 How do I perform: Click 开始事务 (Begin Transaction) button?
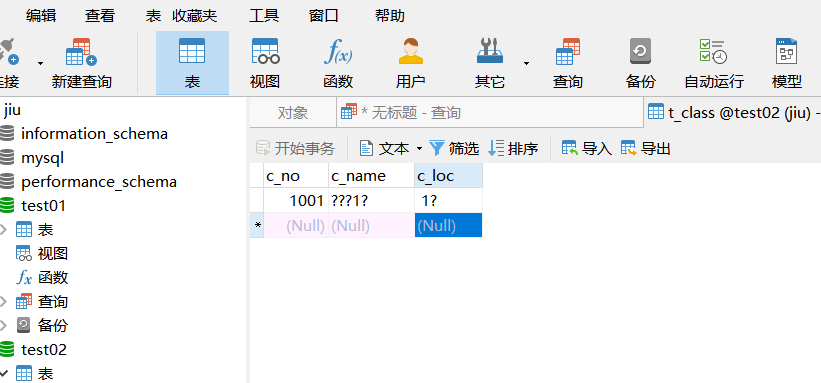295,149
